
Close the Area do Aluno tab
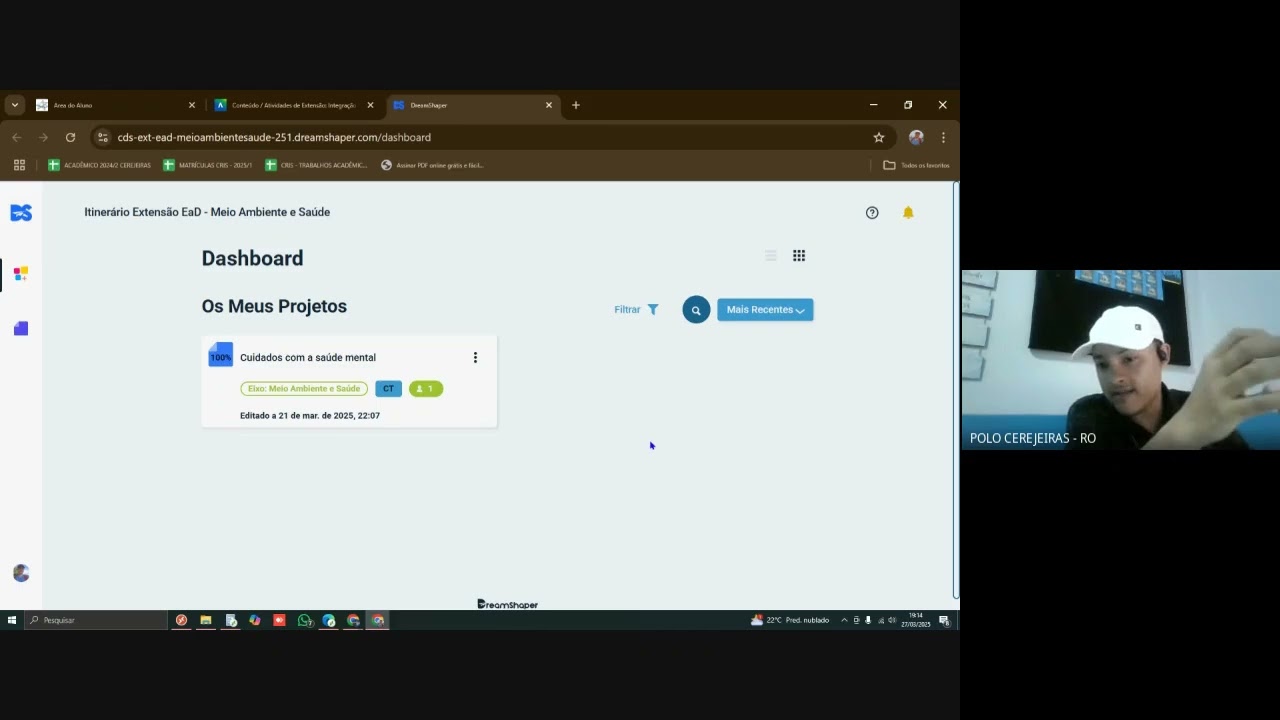pos(192,105)
